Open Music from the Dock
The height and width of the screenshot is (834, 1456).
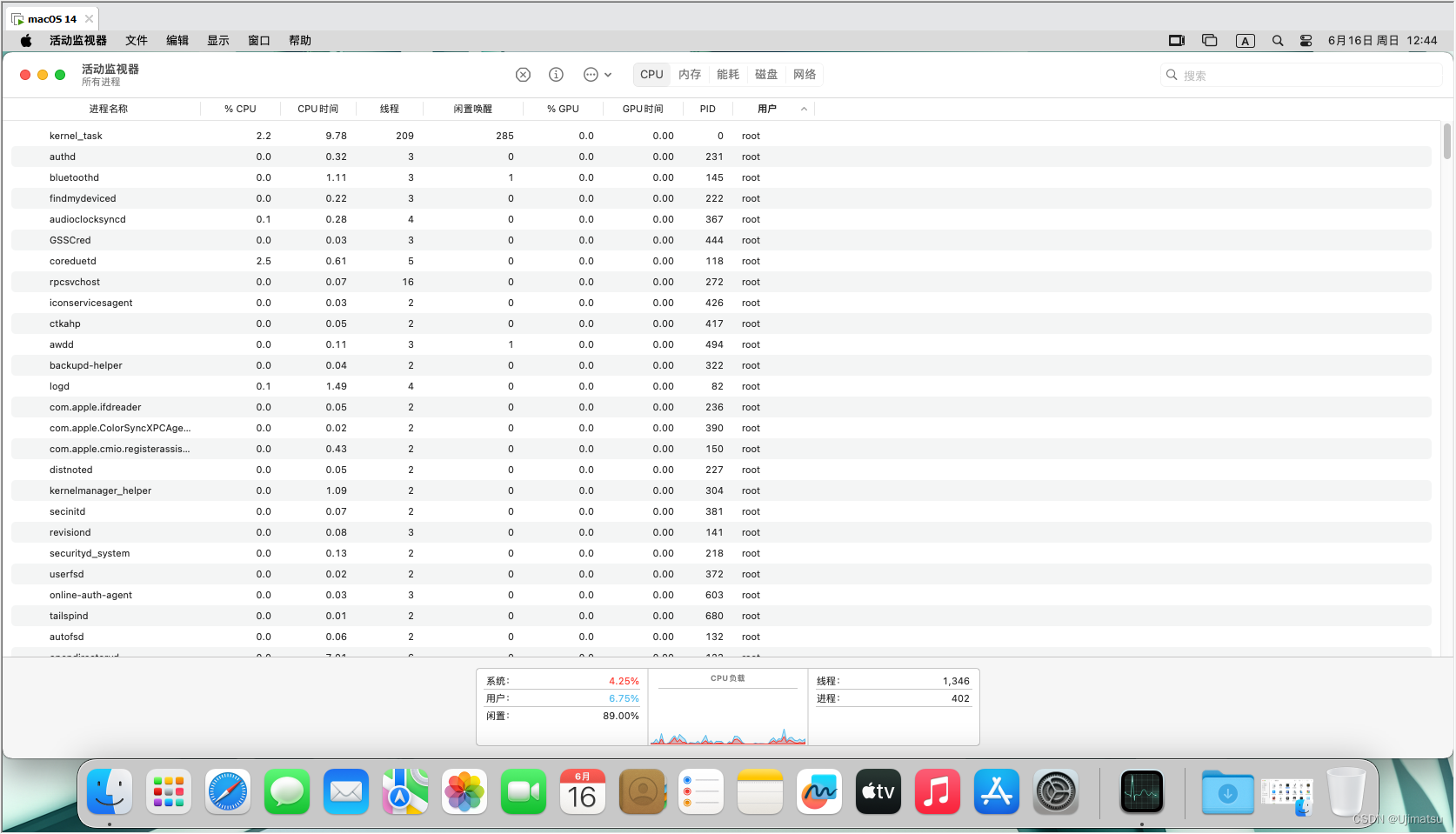pos(938,791)
